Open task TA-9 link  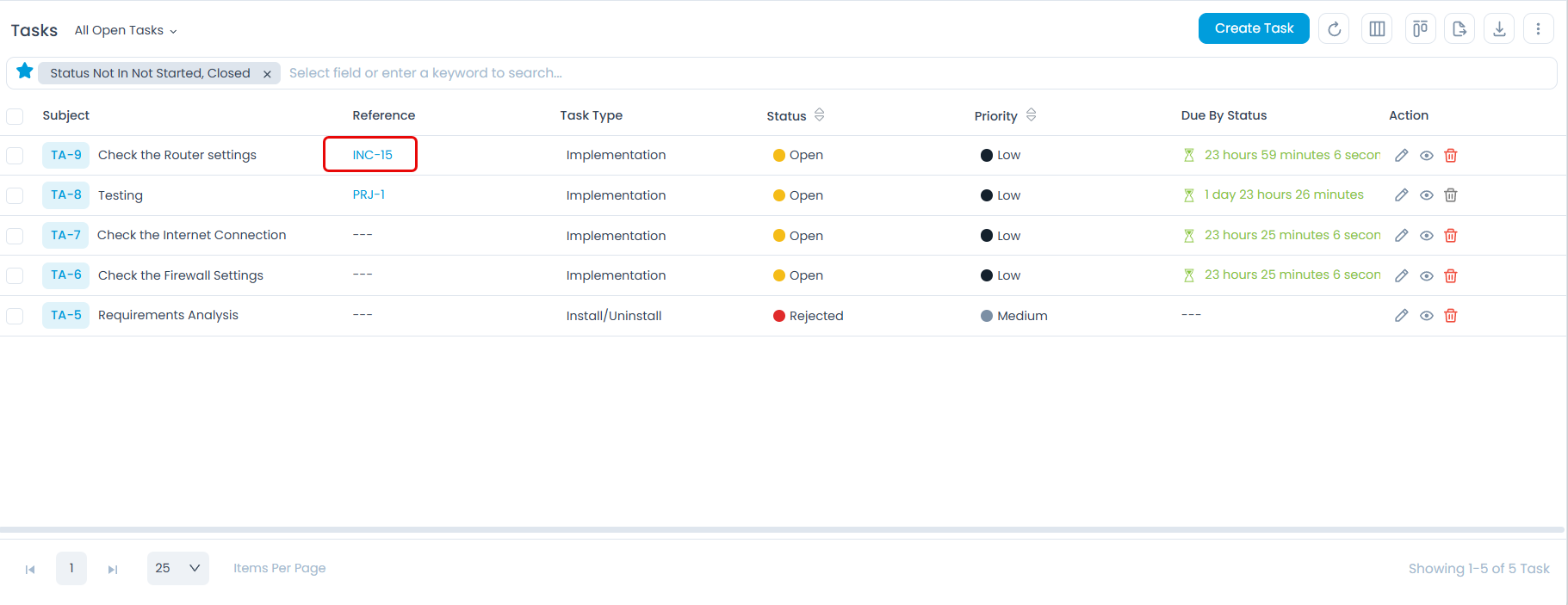(x=66, y=155)
